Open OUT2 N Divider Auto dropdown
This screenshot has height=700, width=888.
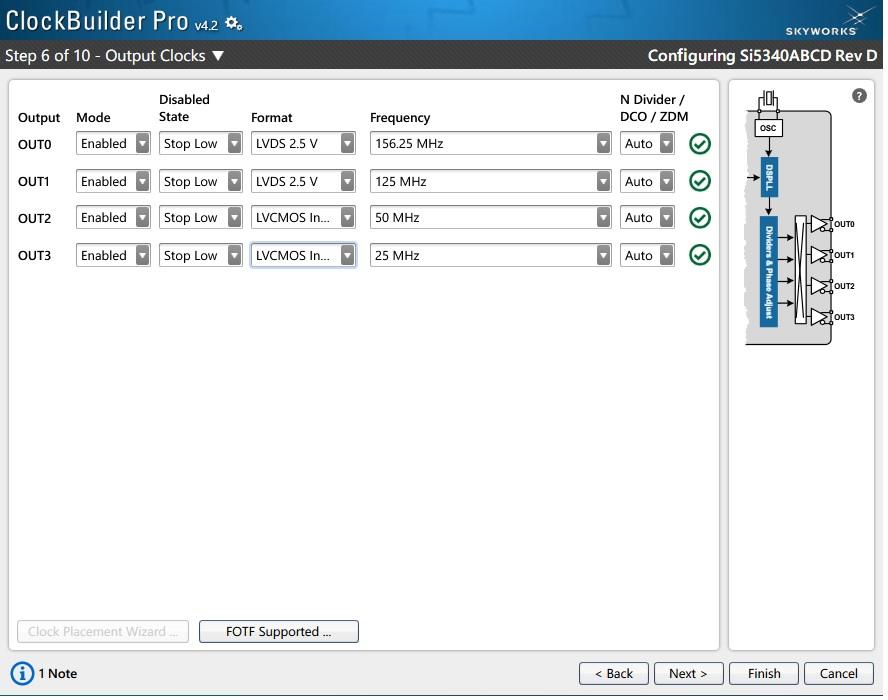[647, 217]
